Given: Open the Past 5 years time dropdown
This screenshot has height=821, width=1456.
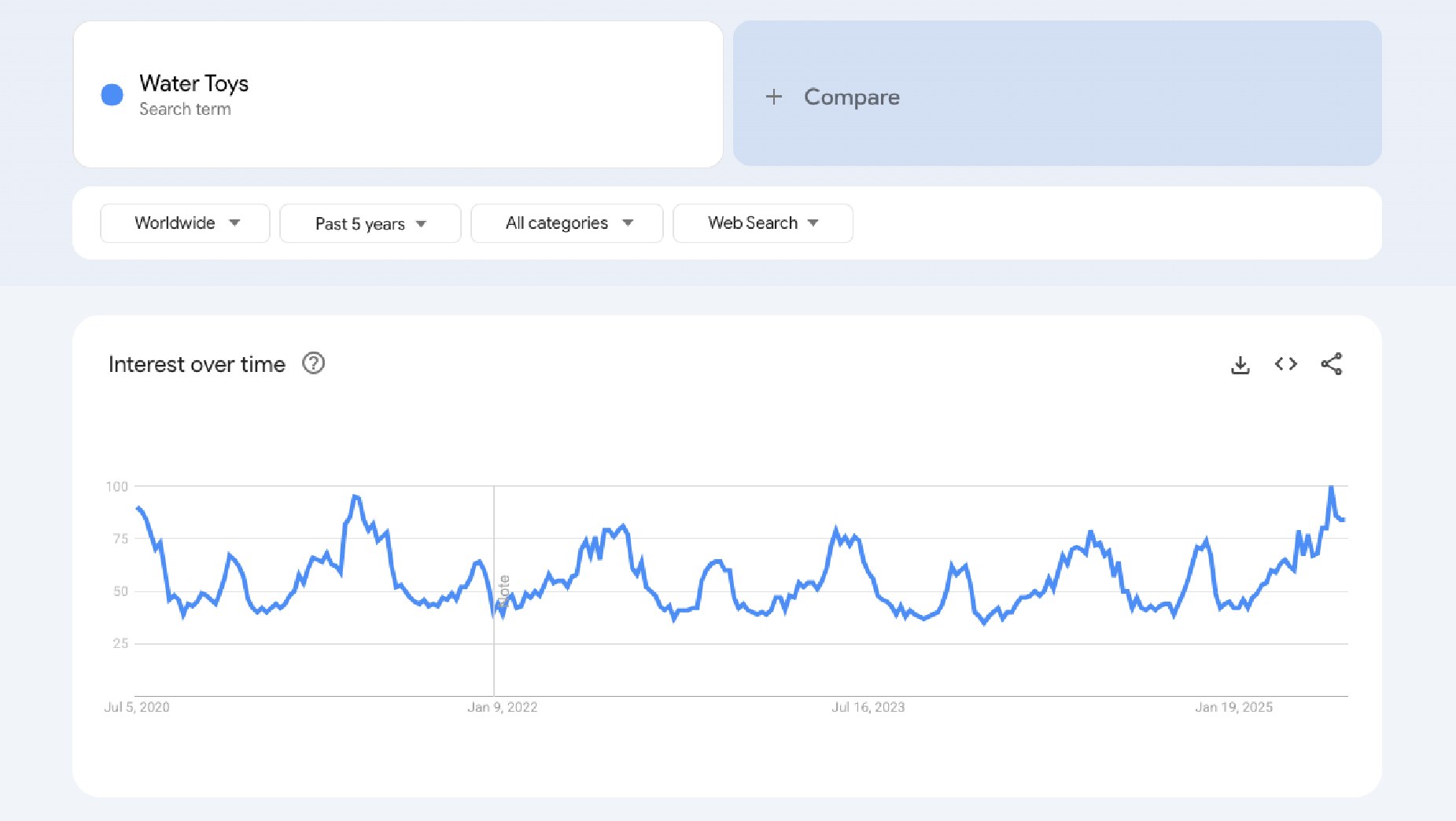Looking at the screenshot, I should coord(370,223).
